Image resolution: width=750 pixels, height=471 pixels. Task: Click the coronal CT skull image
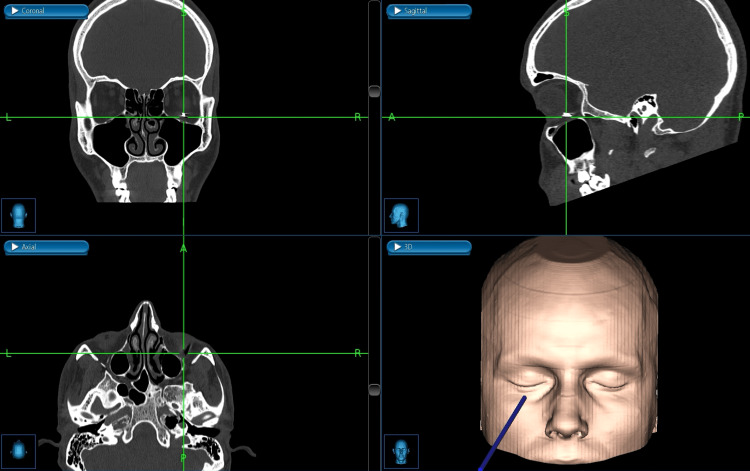(143, 101)
